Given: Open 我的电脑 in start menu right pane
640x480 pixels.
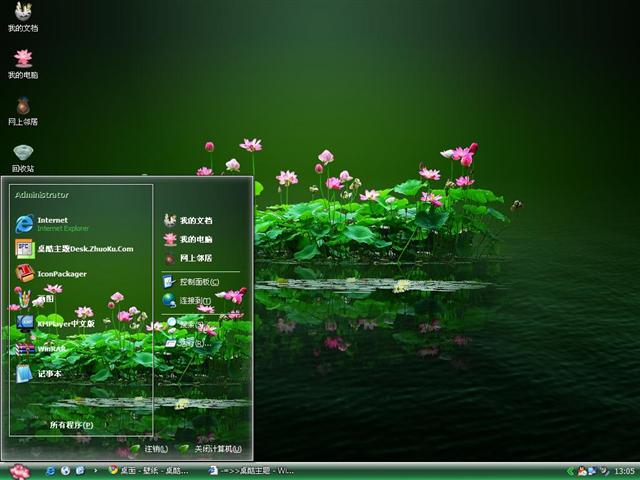Looking at the screenshot, I should point(195,239).
